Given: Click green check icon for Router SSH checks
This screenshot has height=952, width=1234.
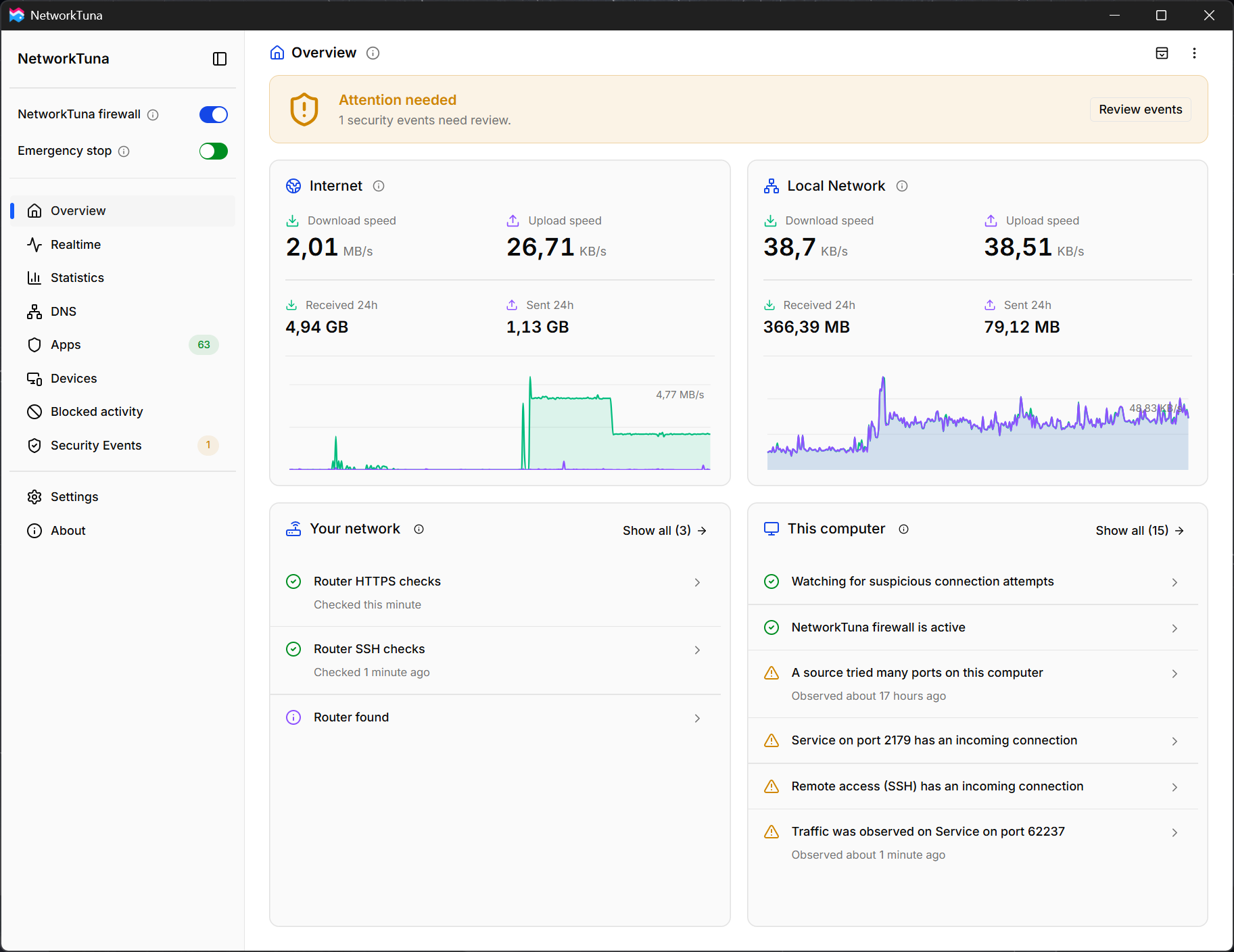Looking at the screenshot, I should pyautogui.click(x=293, y=649).
